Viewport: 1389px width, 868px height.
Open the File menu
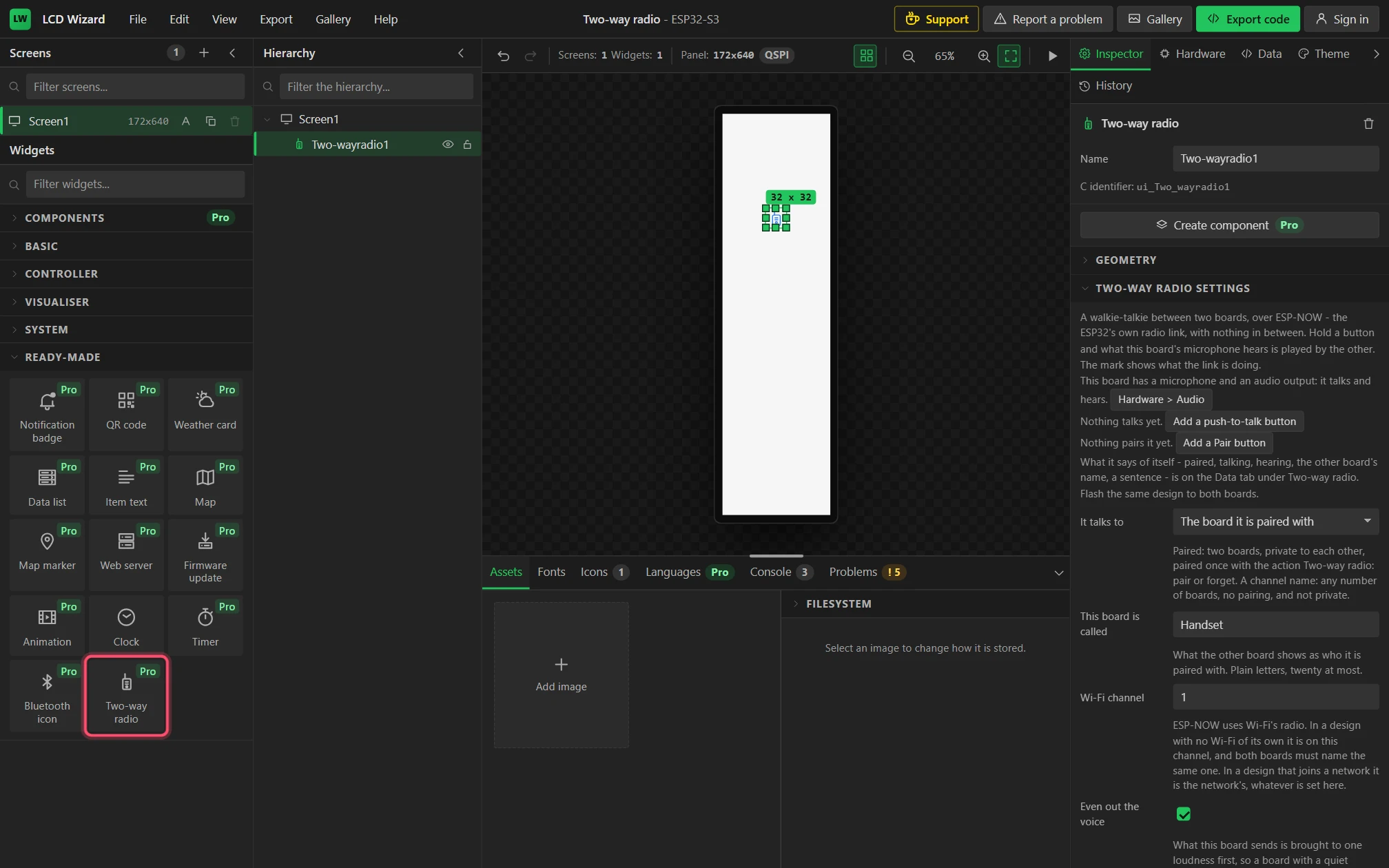[x=138, y=19]
